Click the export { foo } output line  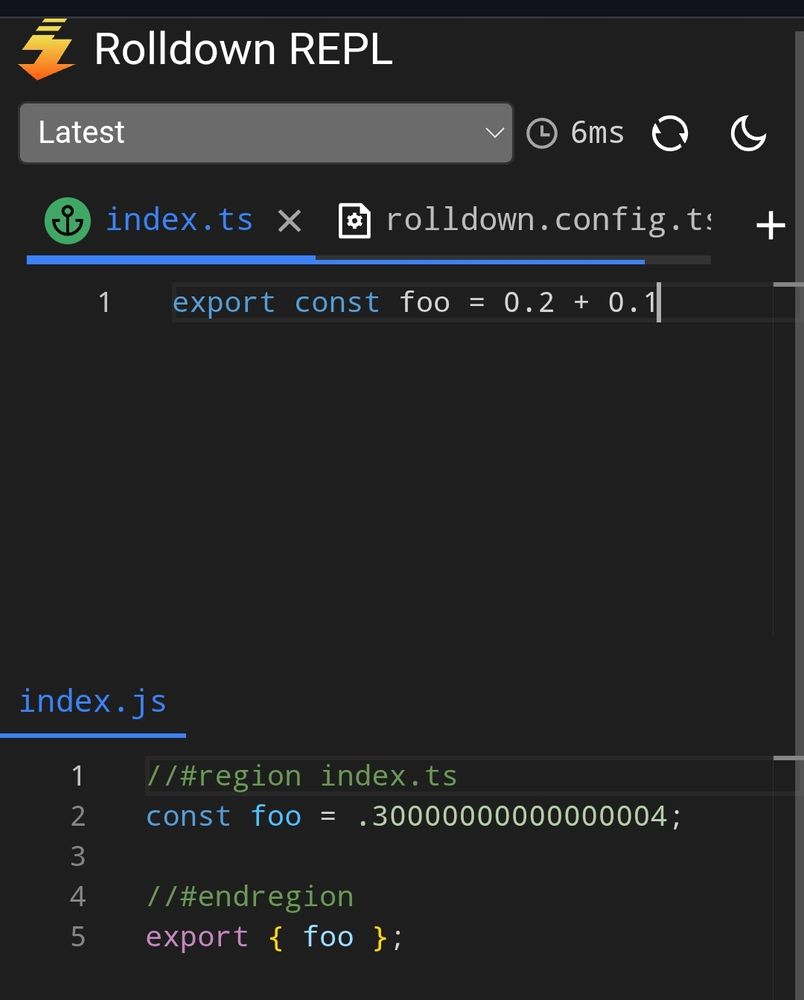click(274, 937)
